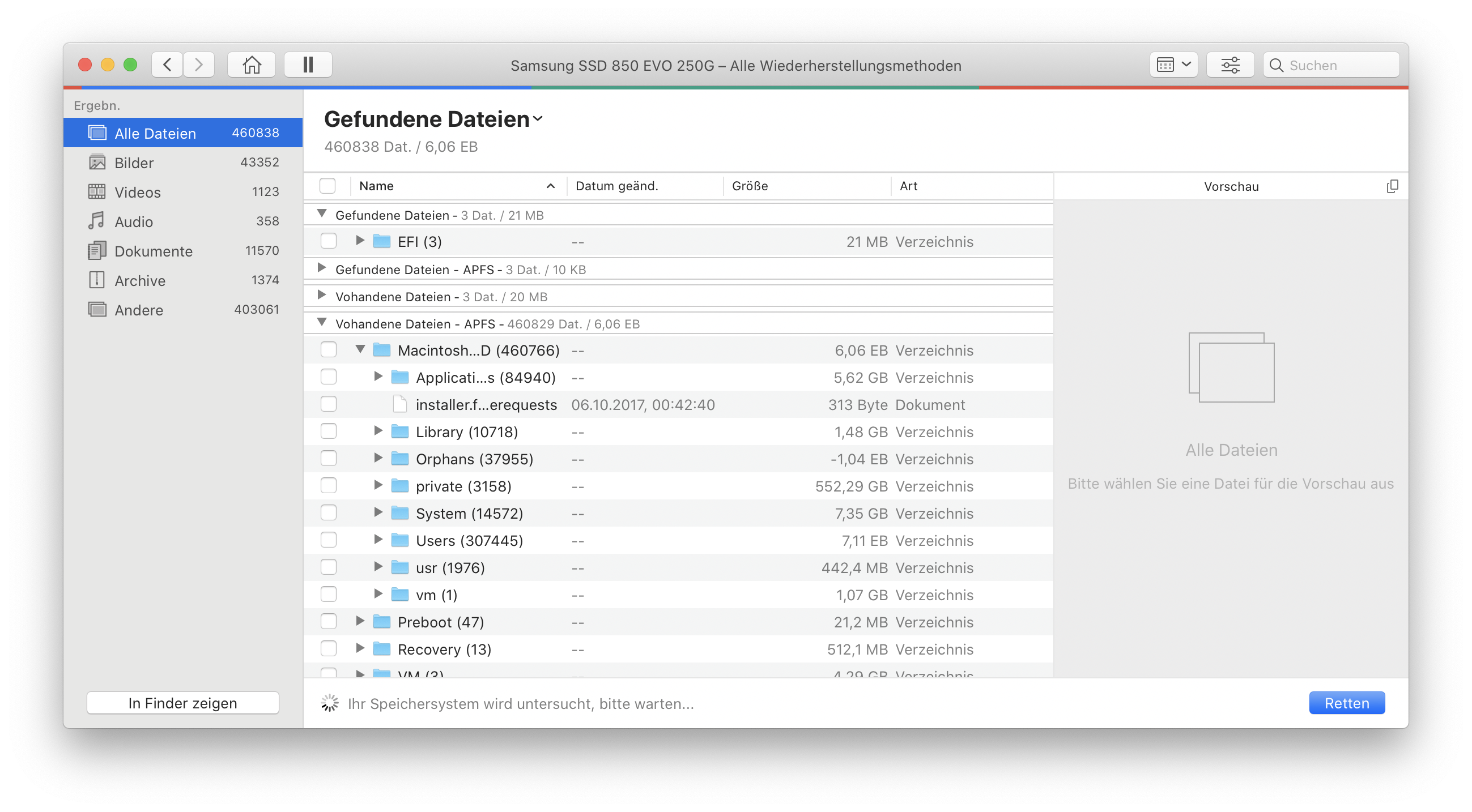Click the Orphans folder icon
Image resolution: width=1472 pixels, height=812 pixels.
[x=400, y=459]
